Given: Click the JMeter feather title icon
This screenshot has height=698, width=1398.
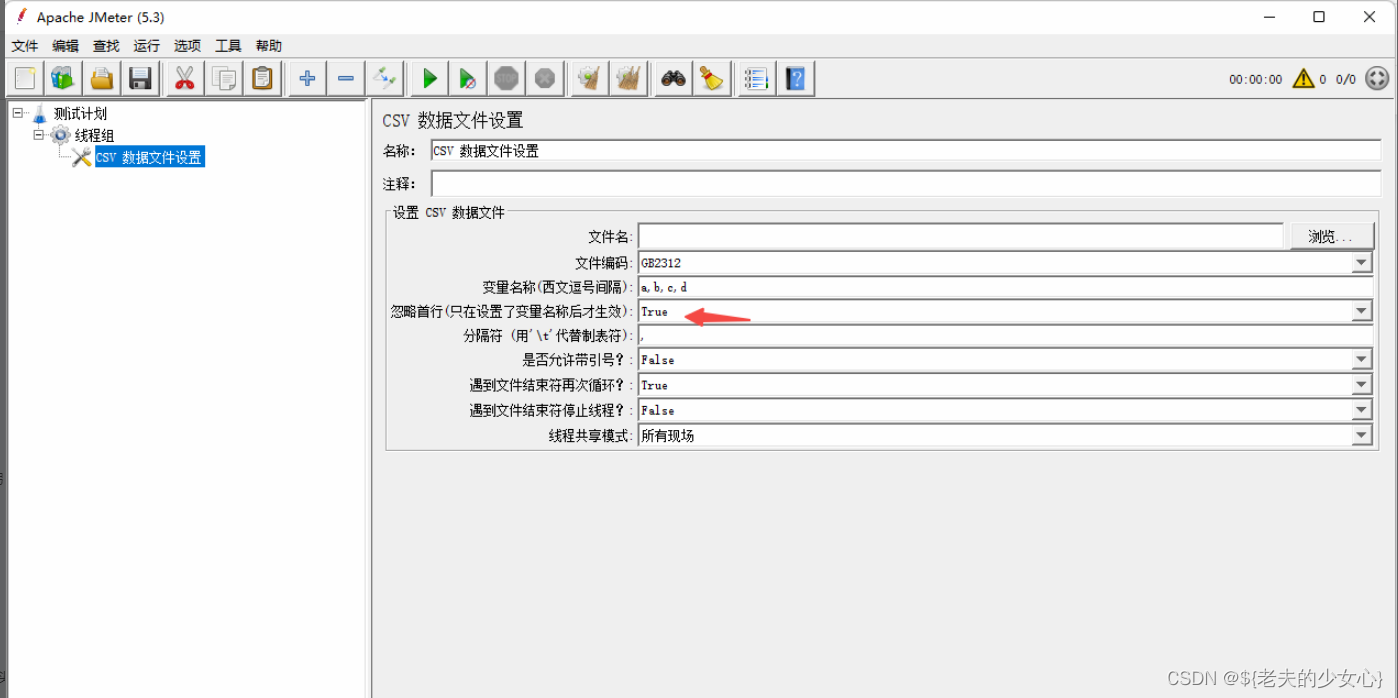Looking at the screenshot, I should [x=21, y=17].
